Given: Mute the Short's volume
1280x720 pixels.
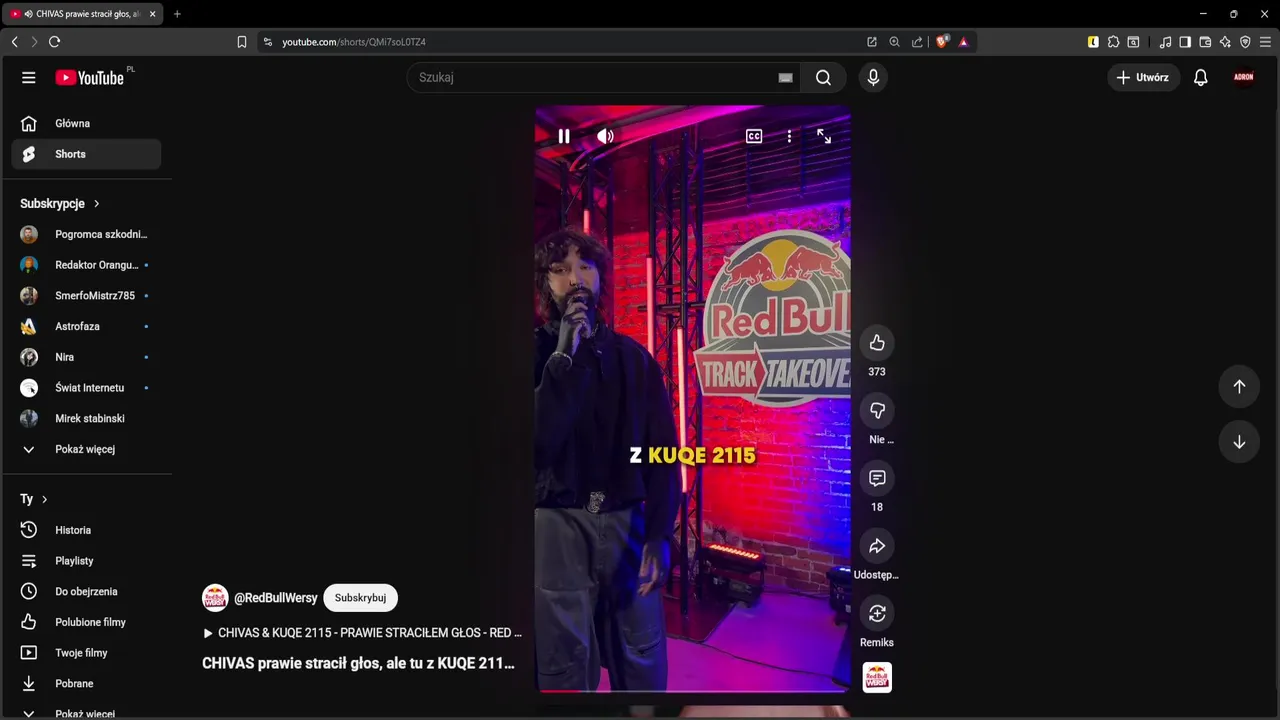Looking at the screenshot, I should (606, 136).
